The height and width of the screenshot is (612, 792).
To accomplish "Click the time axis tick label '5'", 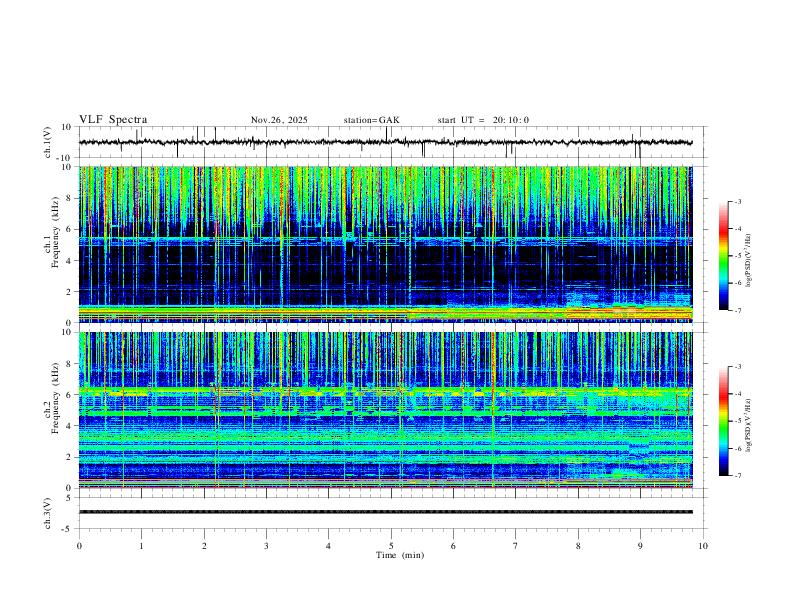I will click(x=391, y=546).
